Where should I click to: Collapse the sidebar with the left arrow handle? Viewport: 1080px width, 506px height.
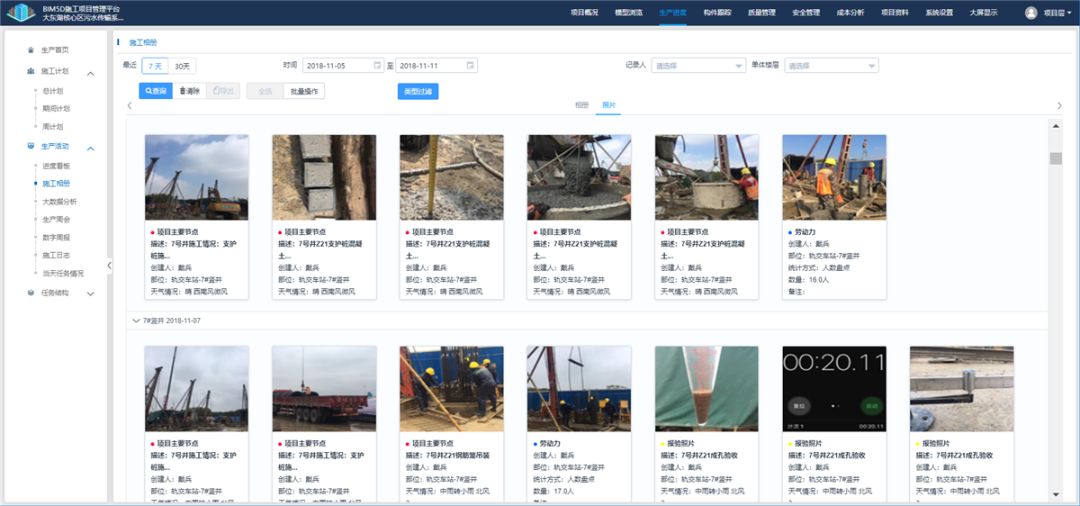109,265
